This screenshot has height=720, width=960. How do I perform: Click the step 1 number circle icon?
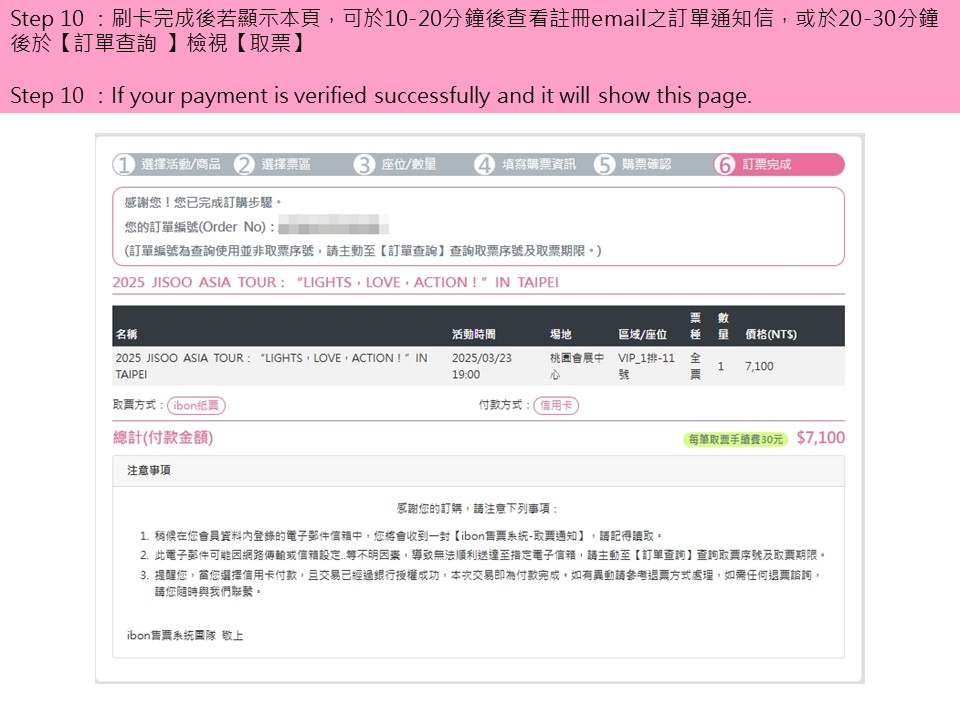click(x=124, y=165)
